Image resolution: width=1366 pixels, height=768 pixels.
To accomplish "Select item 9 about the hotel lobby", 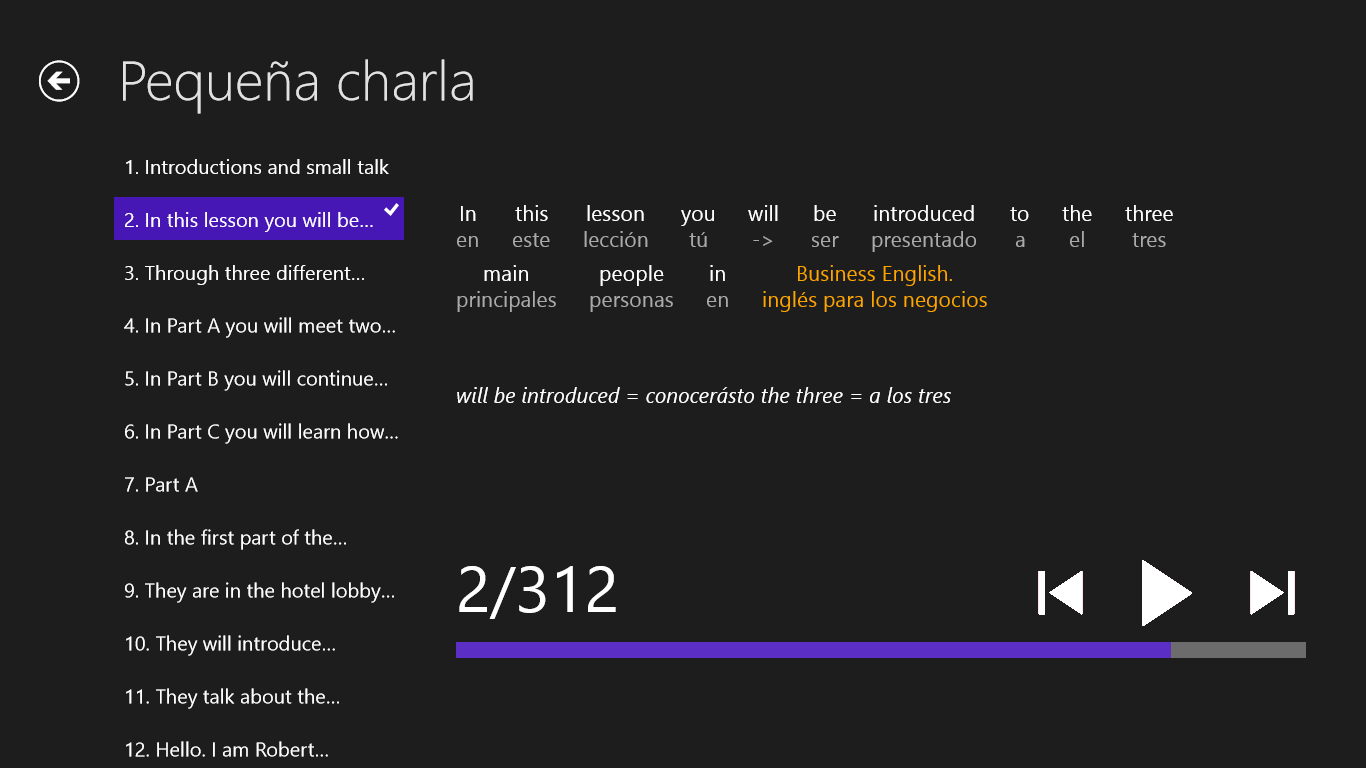I will pyautogui.click(x=260, y=591).
